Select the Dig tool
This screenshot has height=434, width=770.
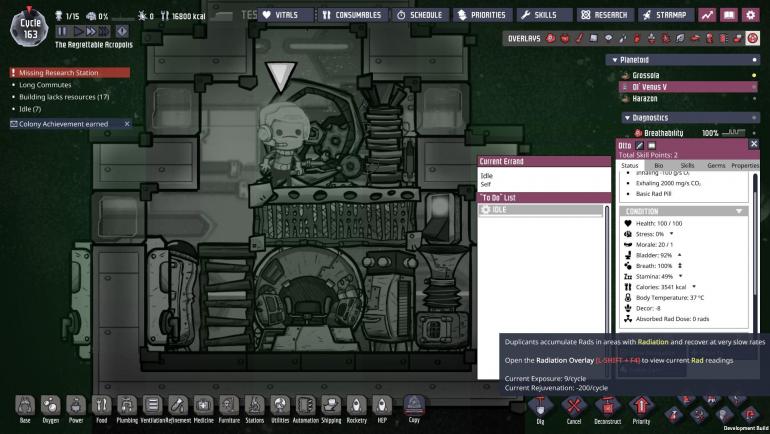click(540, 406)
